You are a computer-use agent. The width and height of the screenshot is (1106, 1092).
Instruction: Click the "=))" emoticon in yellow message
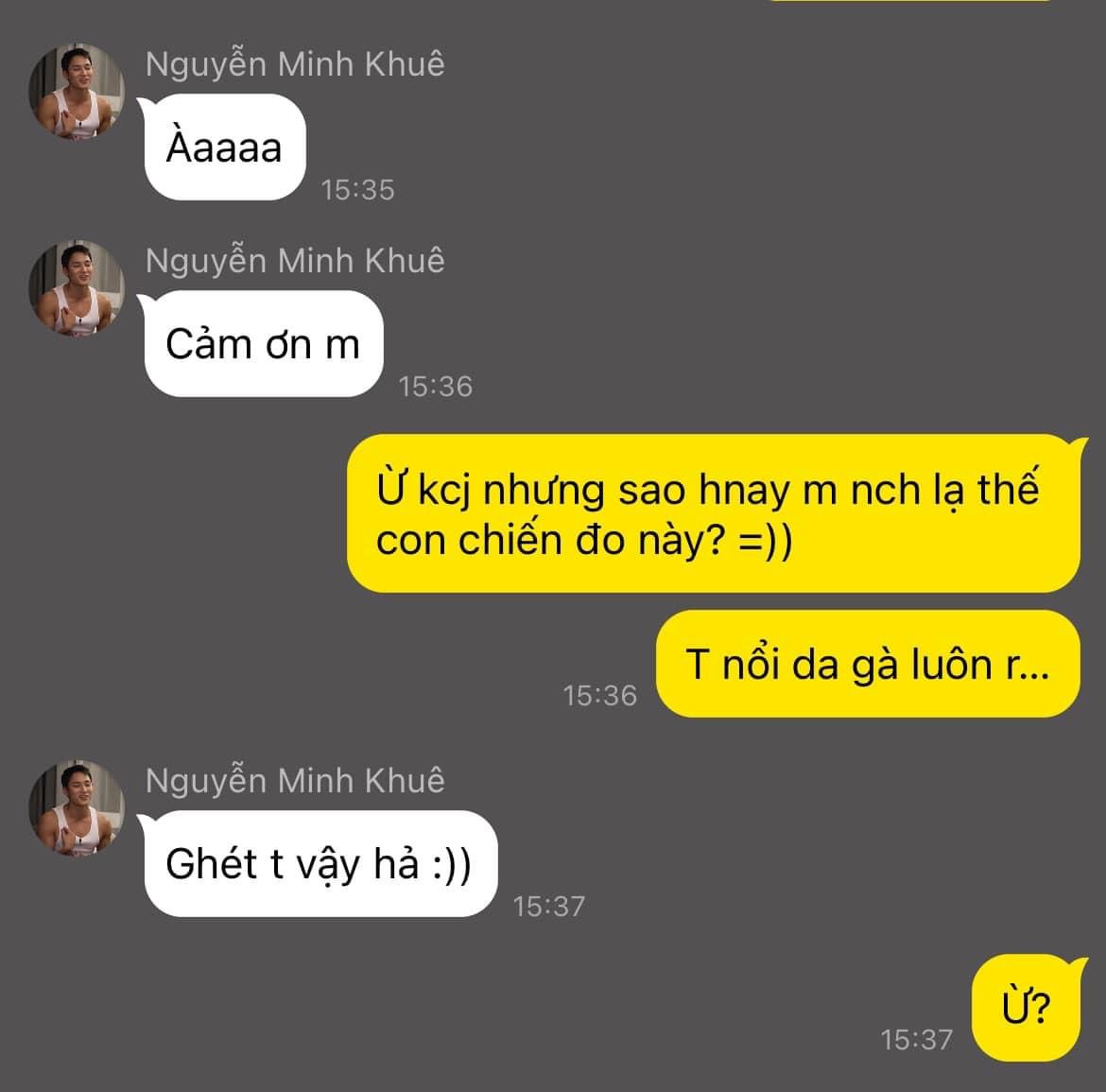click(766, 541)
